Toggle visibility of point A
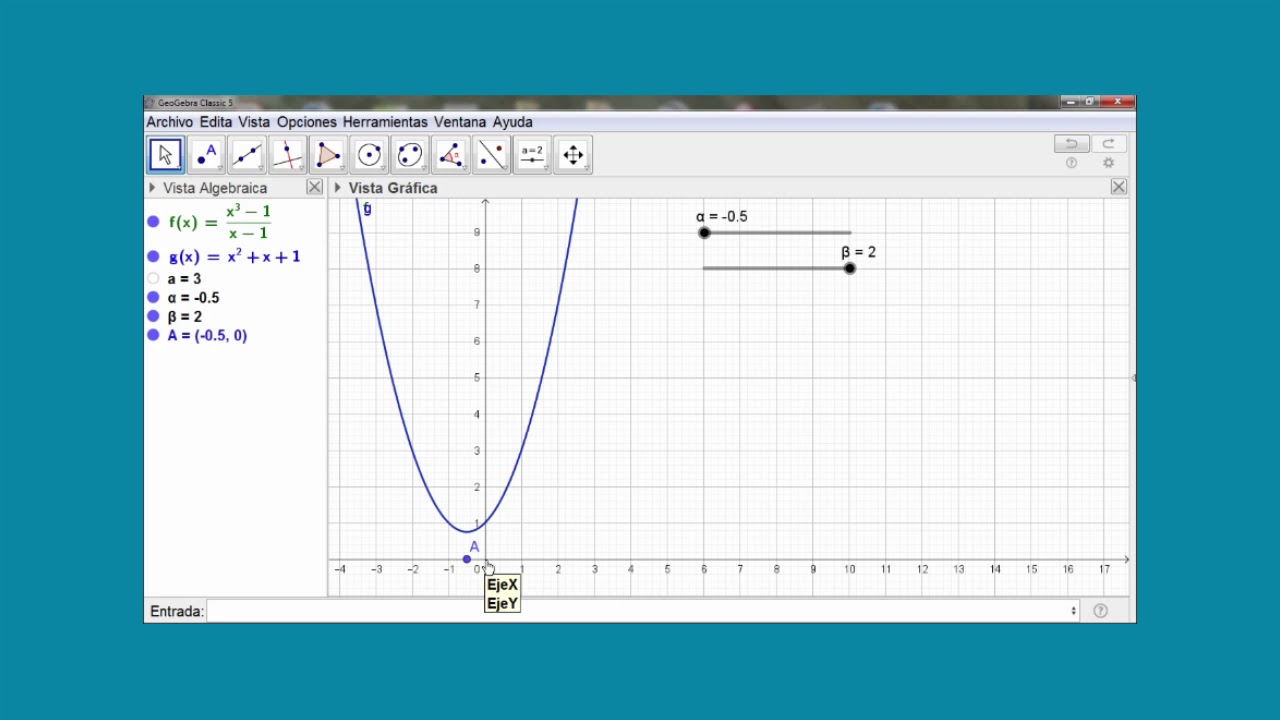The image size is (1280, 720). 153,335
